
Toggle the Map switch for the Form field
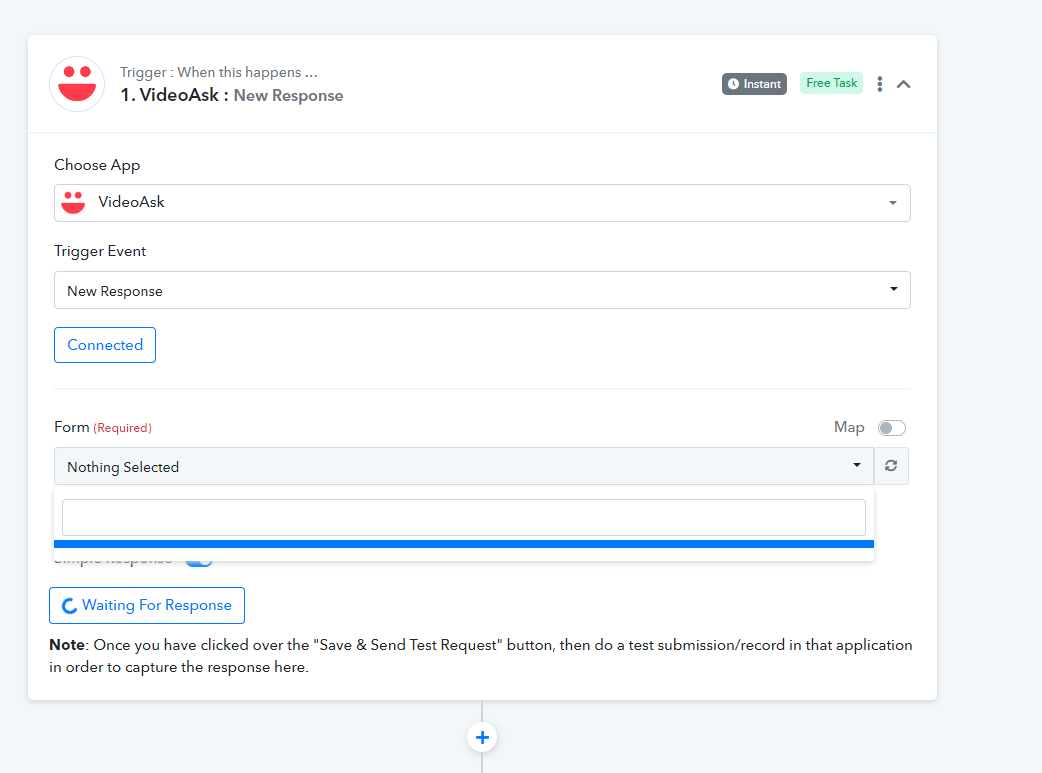pyautogui.click(x=891, y=428)
